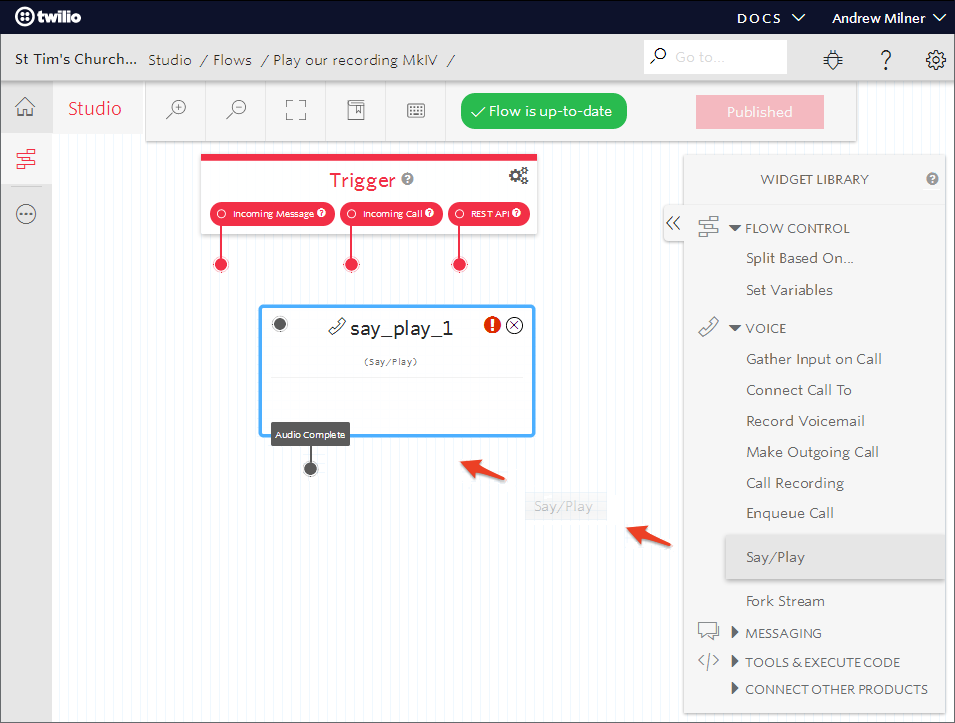Click Incoming Message help icon

[322, 213]
